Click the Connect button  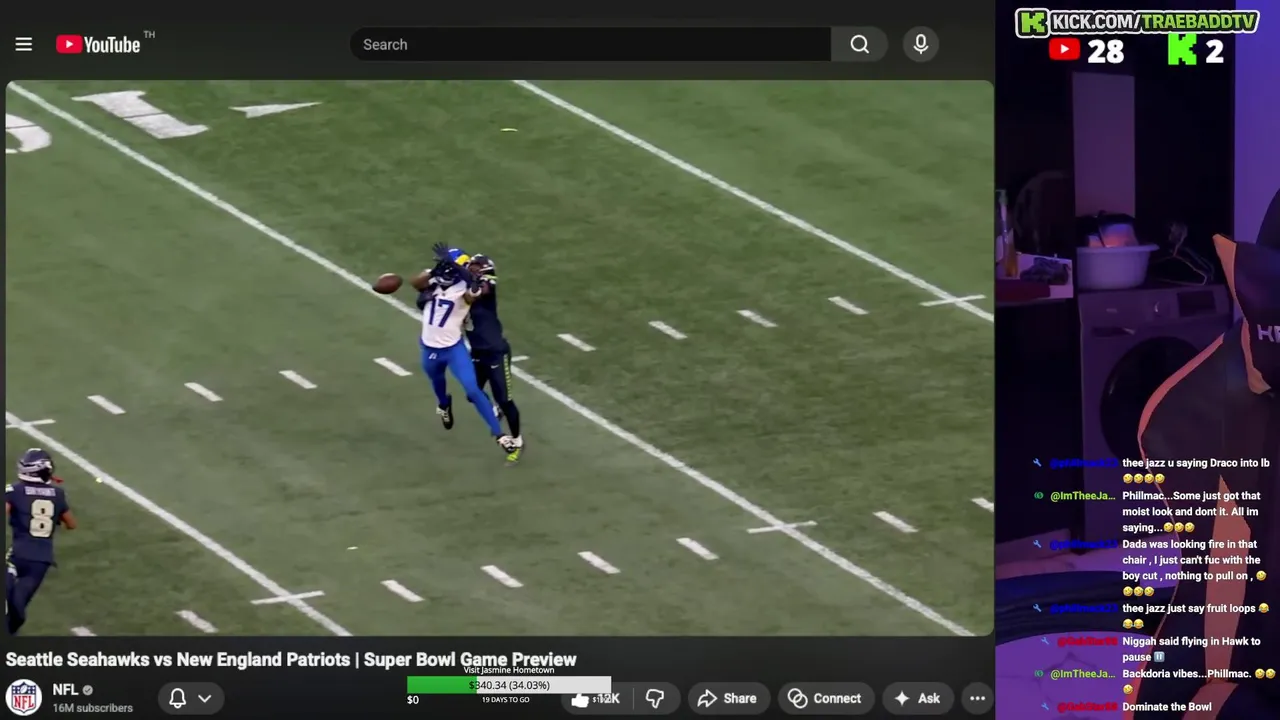tap(824, 698)
